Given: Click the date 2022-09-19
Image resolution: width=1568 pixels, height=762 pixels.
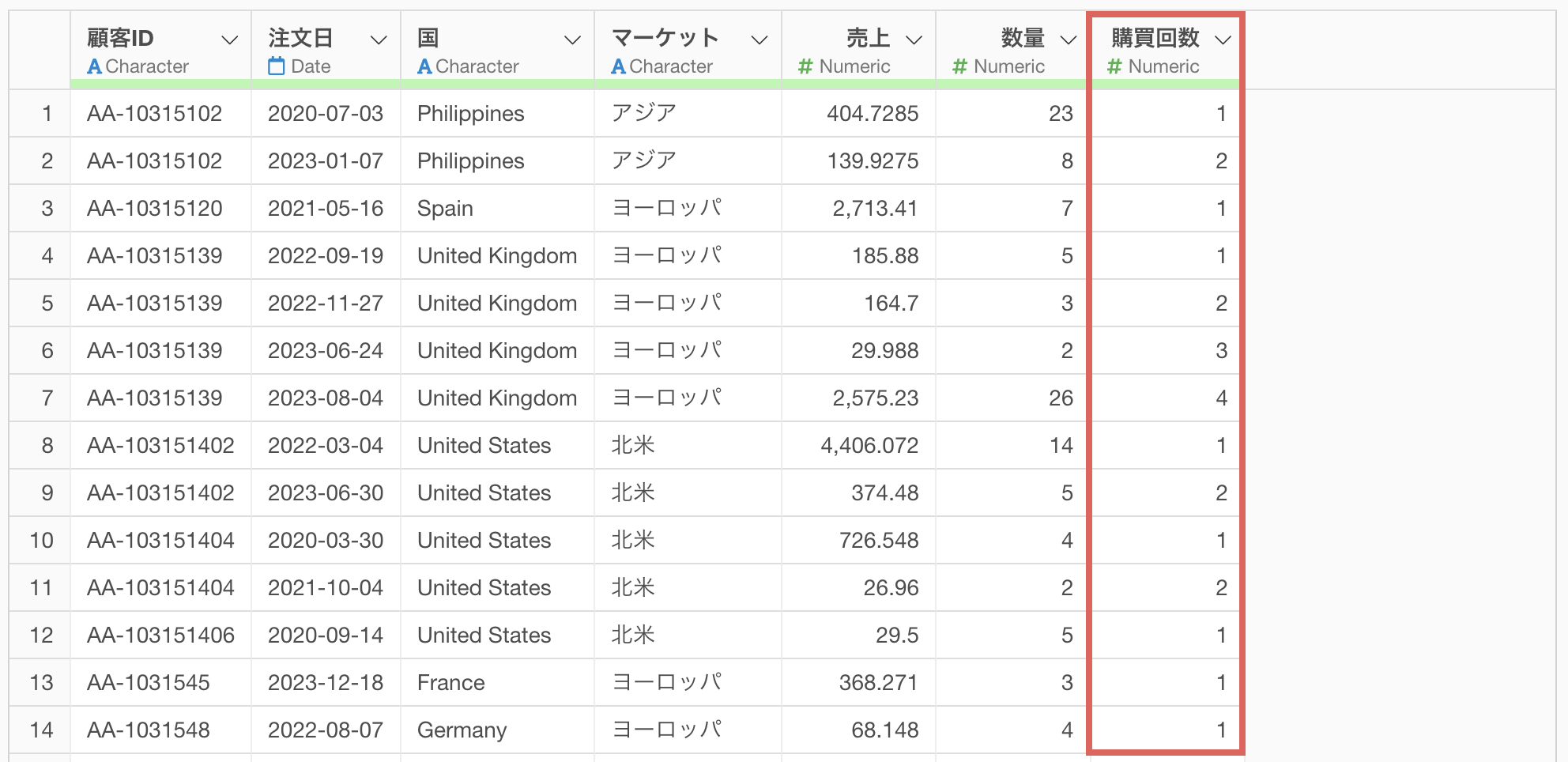Looking at the screenshot, I should pyautogui.click(x=326, y=256).
